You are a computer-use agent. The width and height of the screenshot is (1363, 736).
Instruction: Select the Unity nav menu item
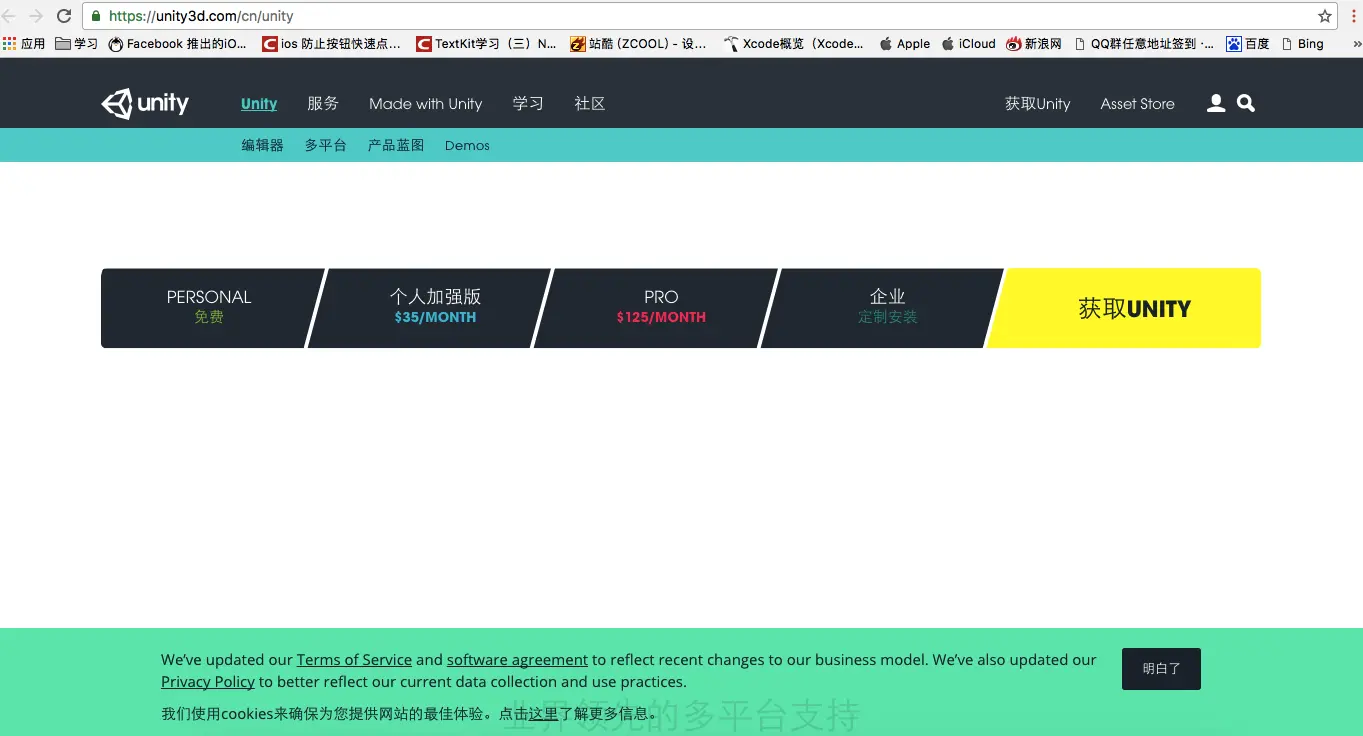click(x=259, y=103)
